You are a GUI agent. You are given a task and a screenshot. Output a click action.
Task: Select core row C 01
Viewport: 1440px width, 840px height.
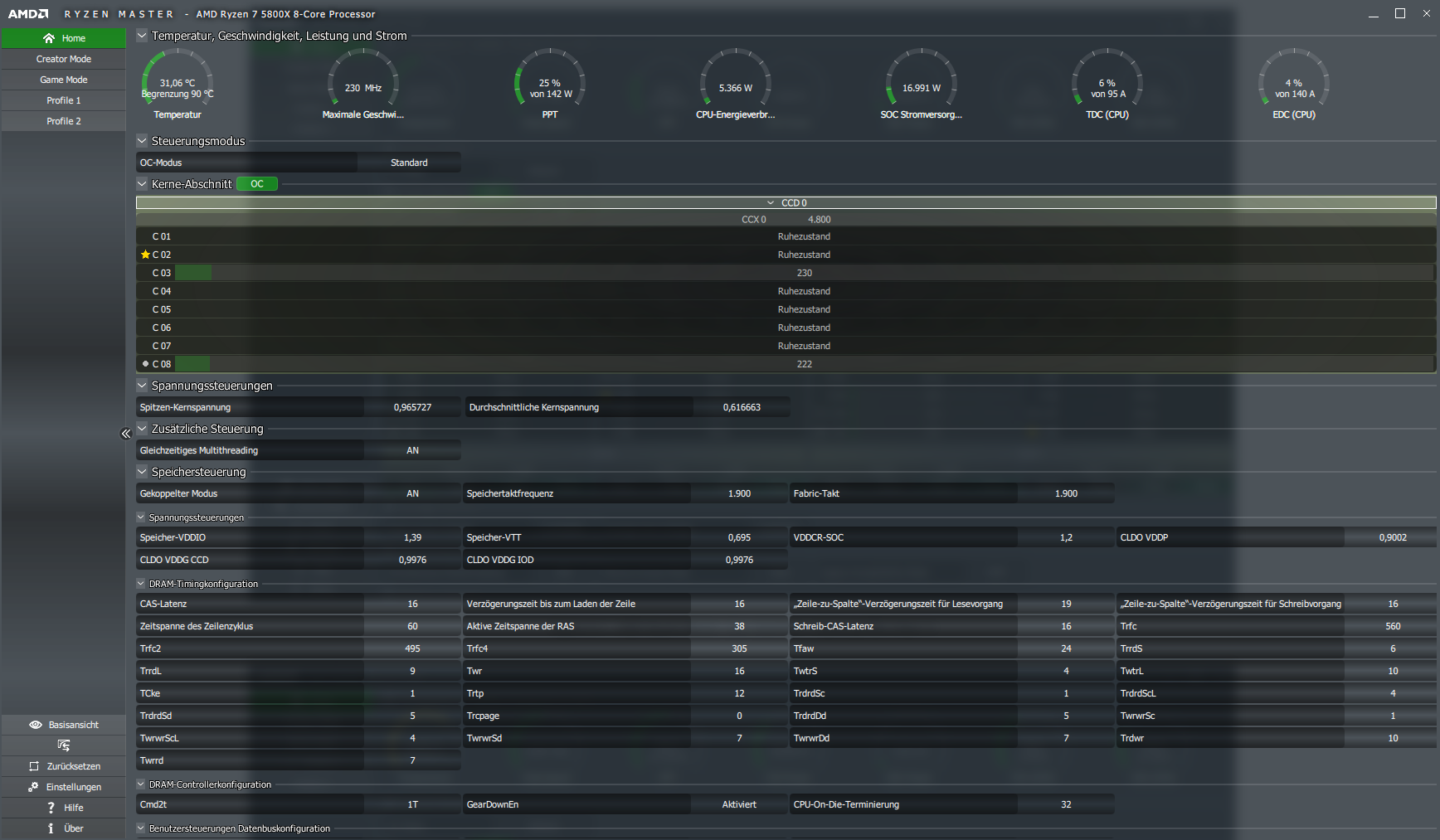[786, 236]
